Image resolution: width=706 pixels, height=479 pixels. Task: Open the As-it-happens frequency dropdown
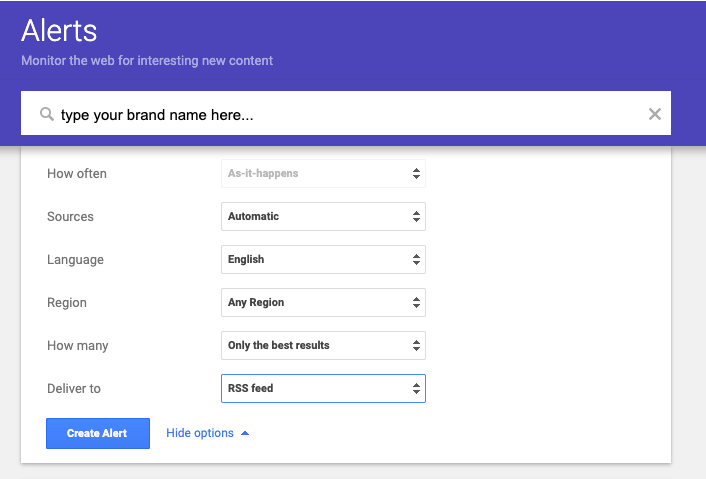point(322,173)
